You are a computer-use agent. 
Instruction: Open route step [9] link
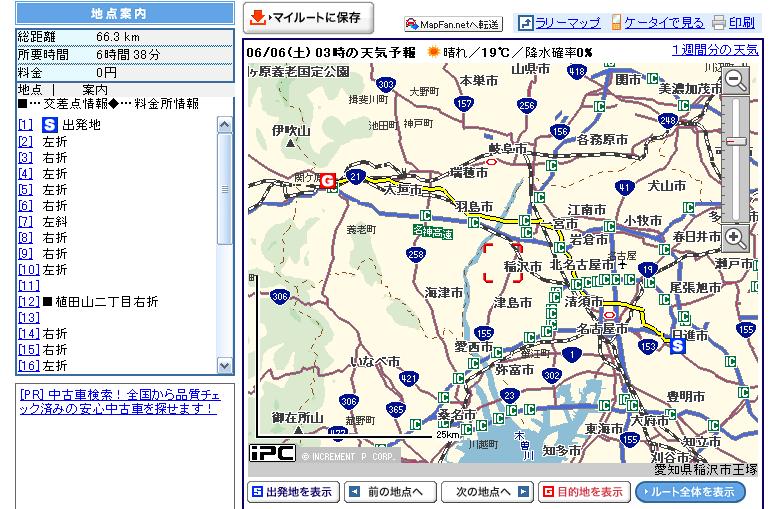[25, 253]
